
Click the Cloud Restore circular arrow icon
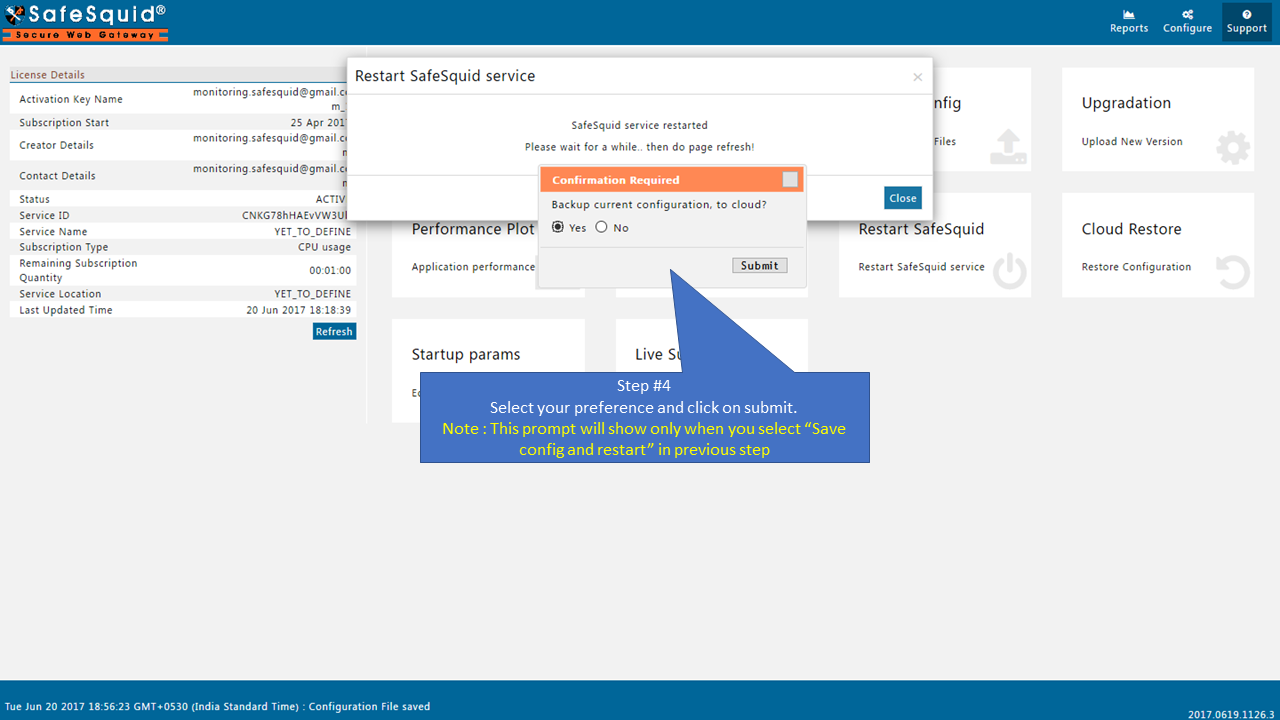(x=1233, y=273)
